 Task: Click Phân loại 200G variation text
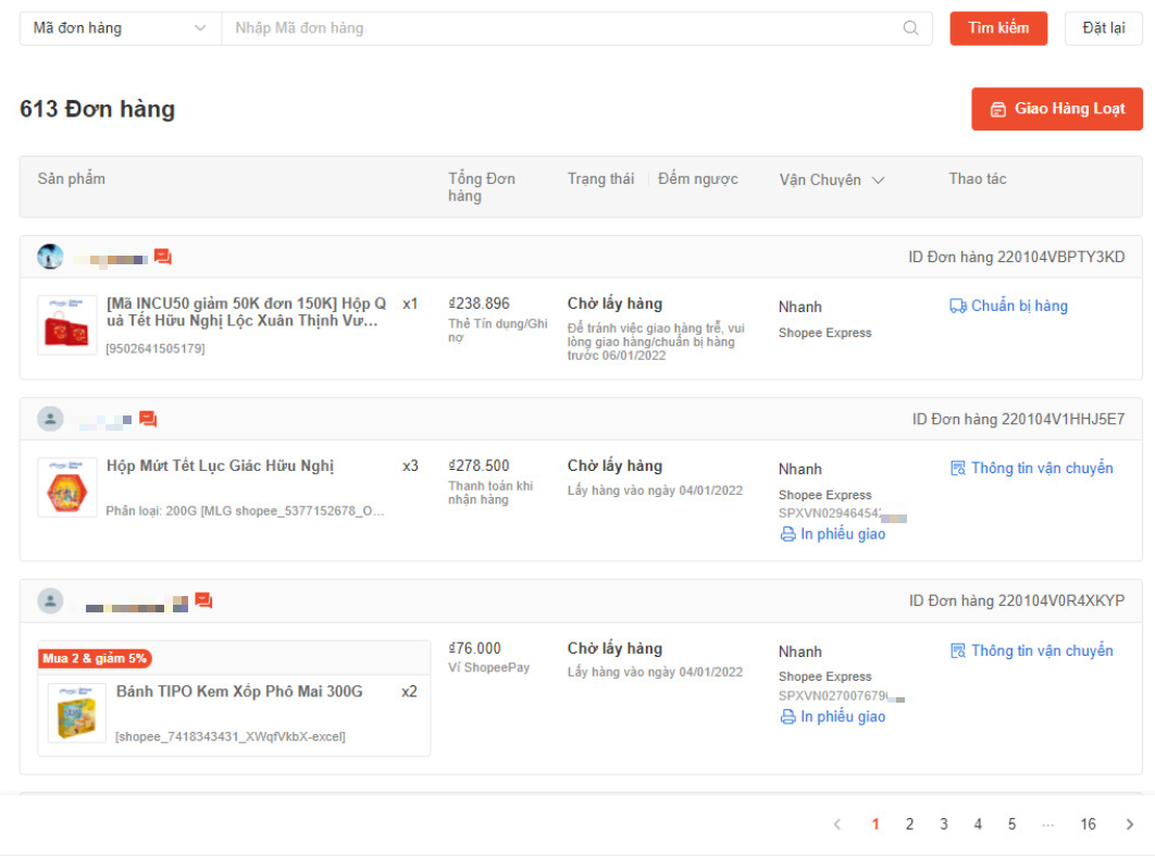click(245, 511)
